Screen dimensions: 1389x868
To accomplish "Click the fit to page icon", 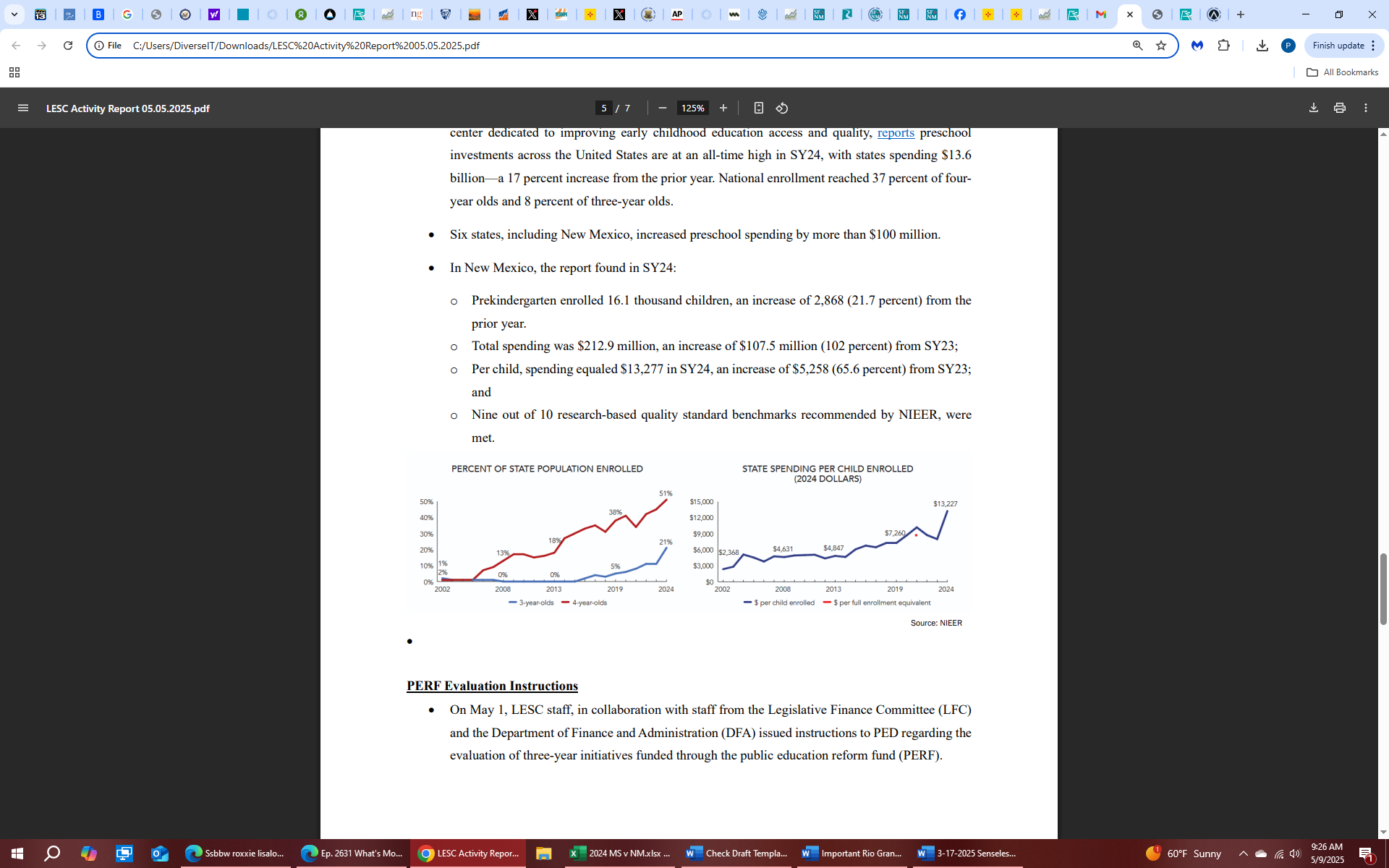I will 758,108.
